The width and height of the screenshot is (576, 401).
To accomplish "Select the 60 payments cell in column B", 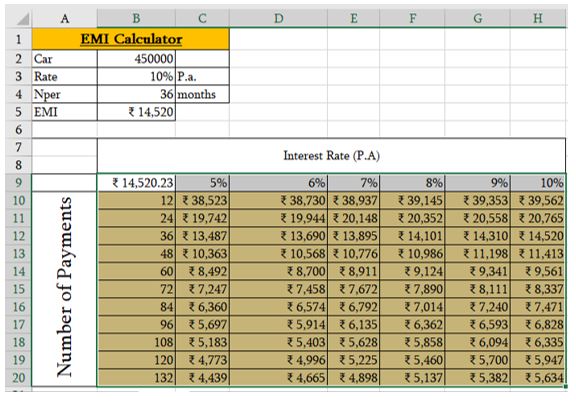I will tap(136, 271).
